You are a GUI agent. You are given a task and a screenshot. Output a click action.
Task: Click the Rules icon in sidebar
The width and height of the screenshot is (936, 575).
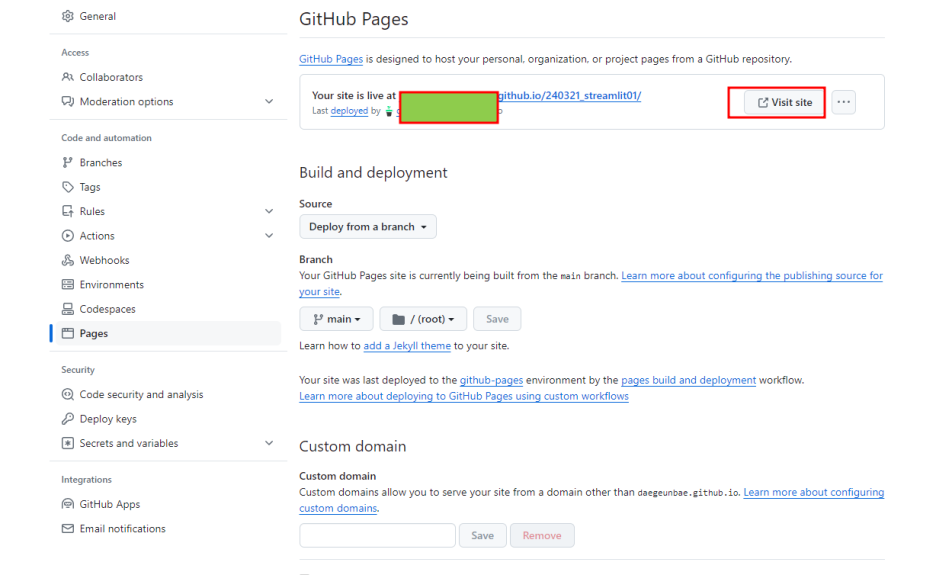[x=67, y=211]
